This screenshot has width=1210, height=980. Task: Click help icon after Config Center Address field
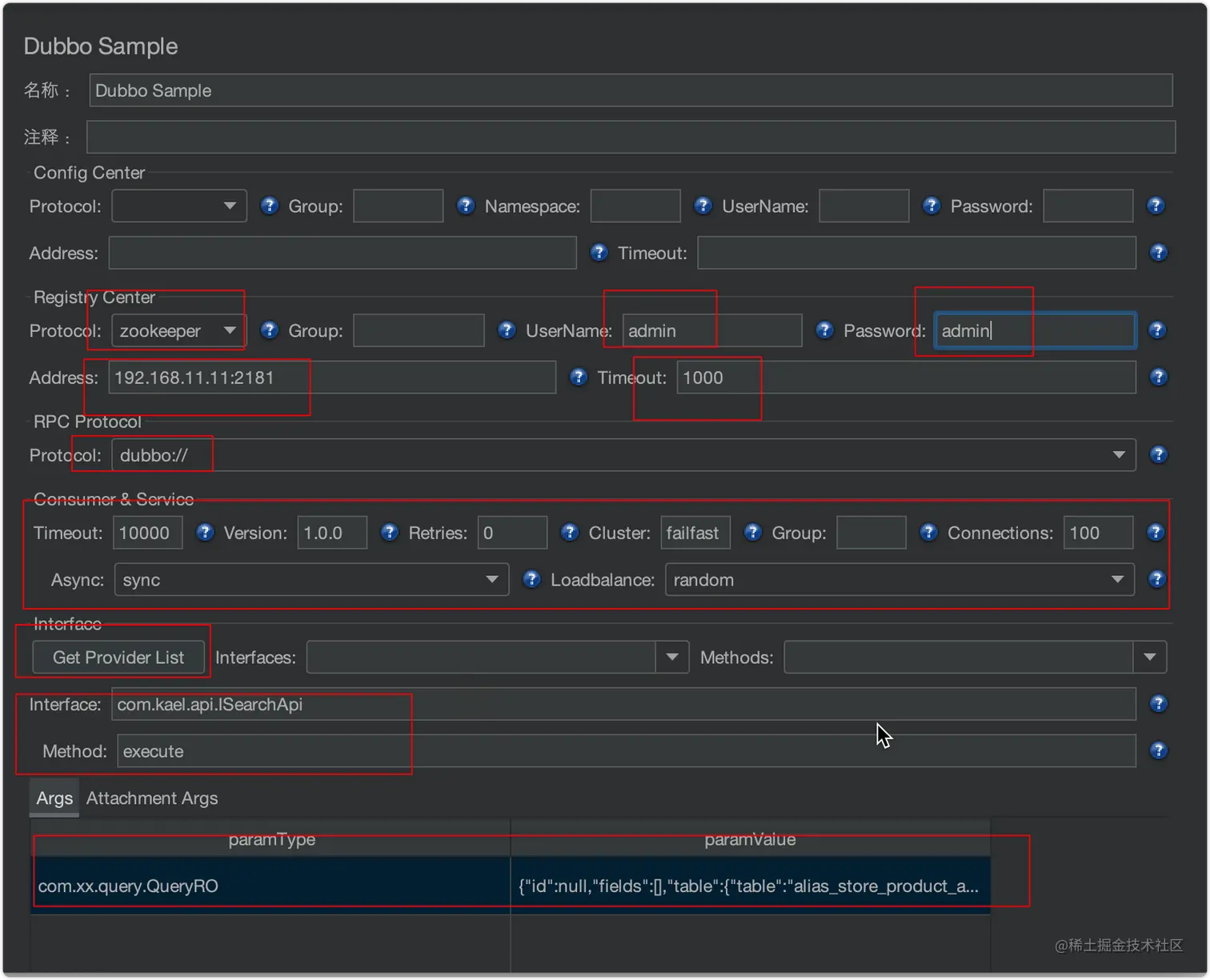coord(599,253)
